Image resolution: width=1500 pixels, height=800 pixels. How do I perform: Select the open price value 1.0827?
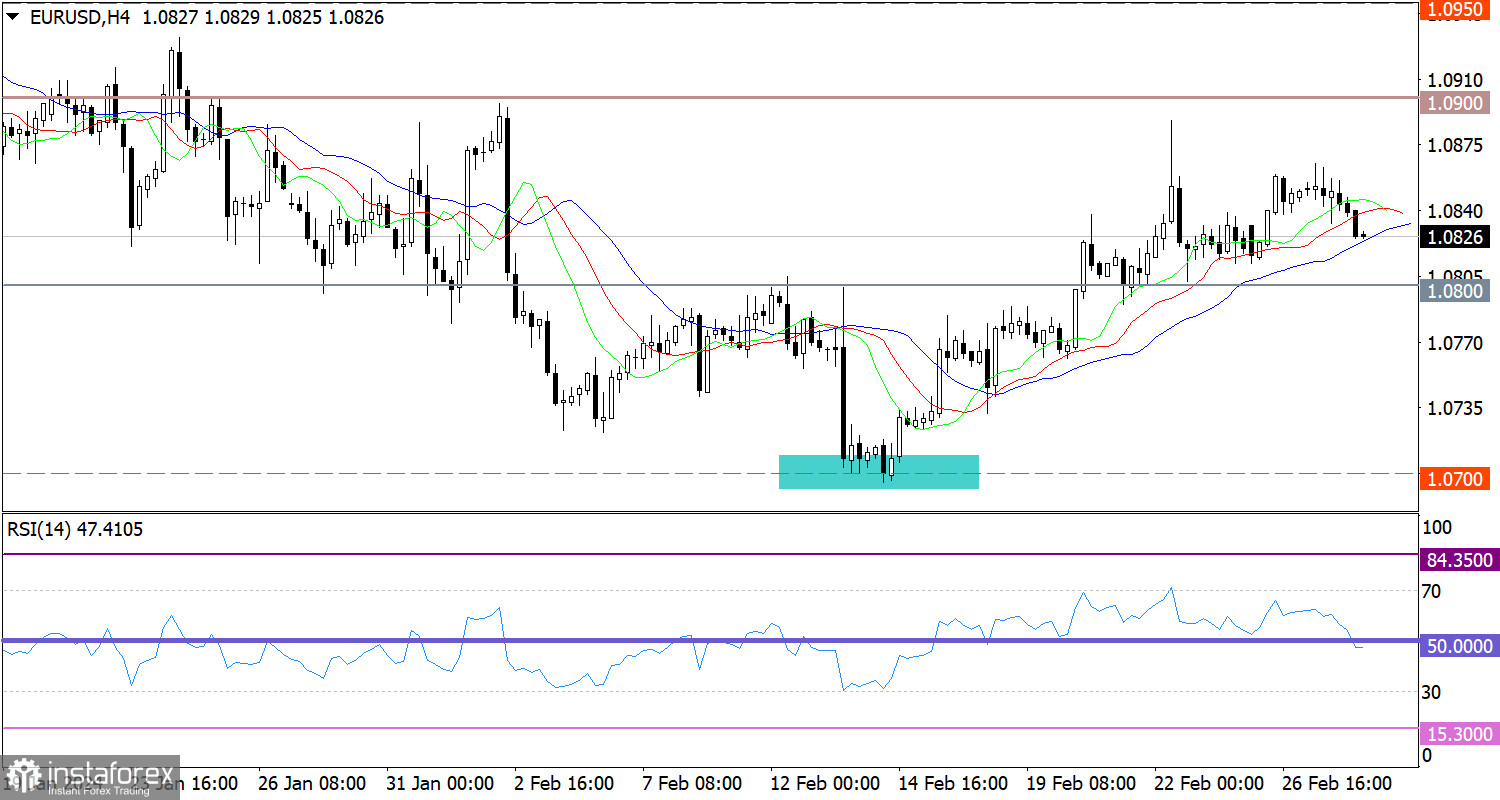tap(169, 17)
